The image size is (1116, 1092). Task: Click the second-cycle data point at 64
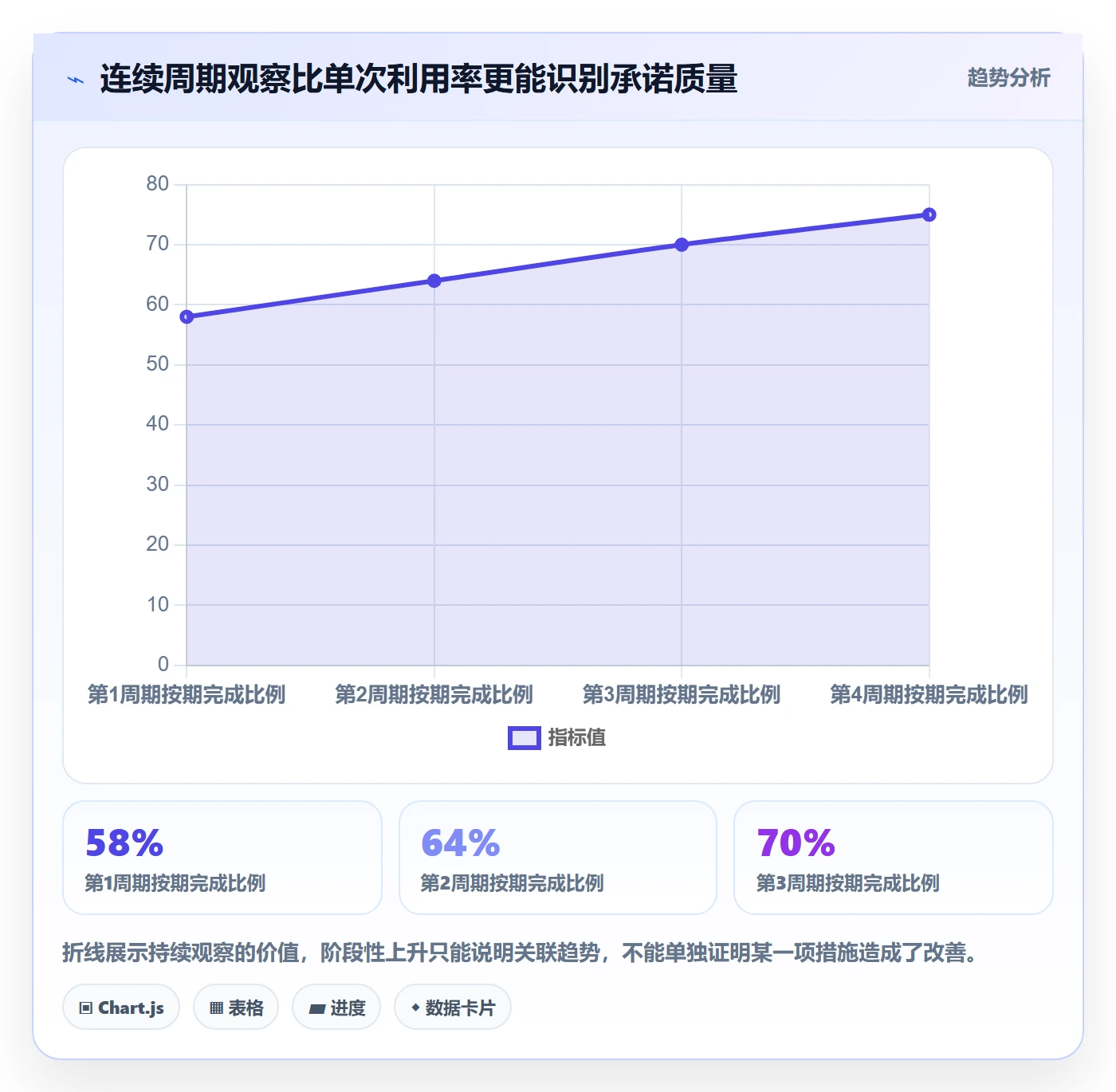[x=434, y=281]
